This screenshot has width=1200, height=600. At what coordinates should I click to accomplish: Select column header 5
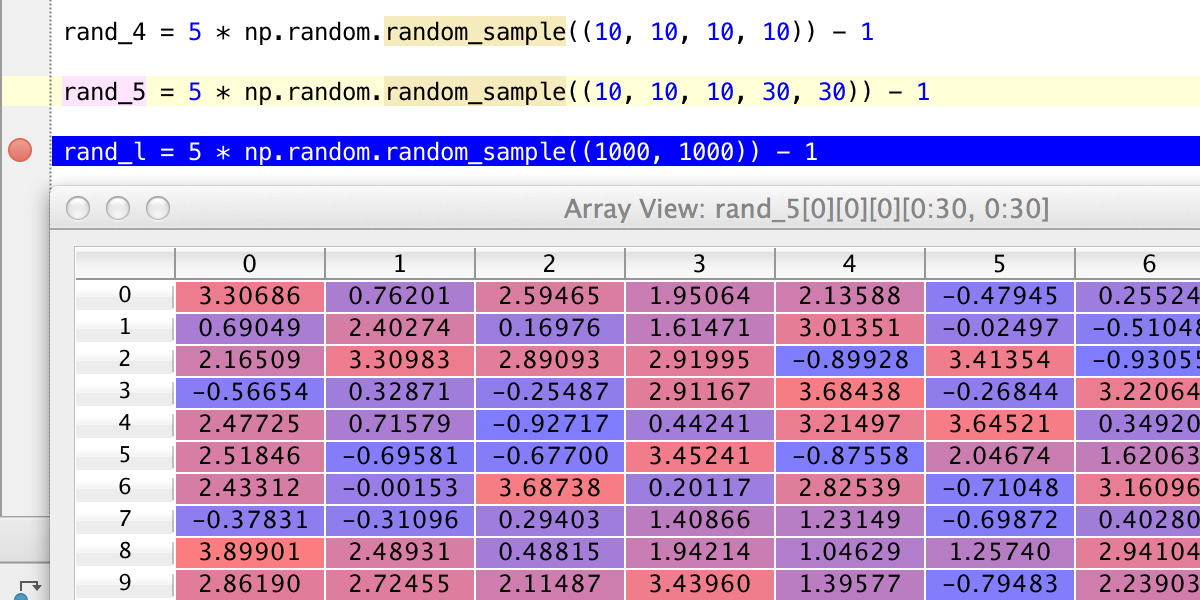tap(1000, 264)
